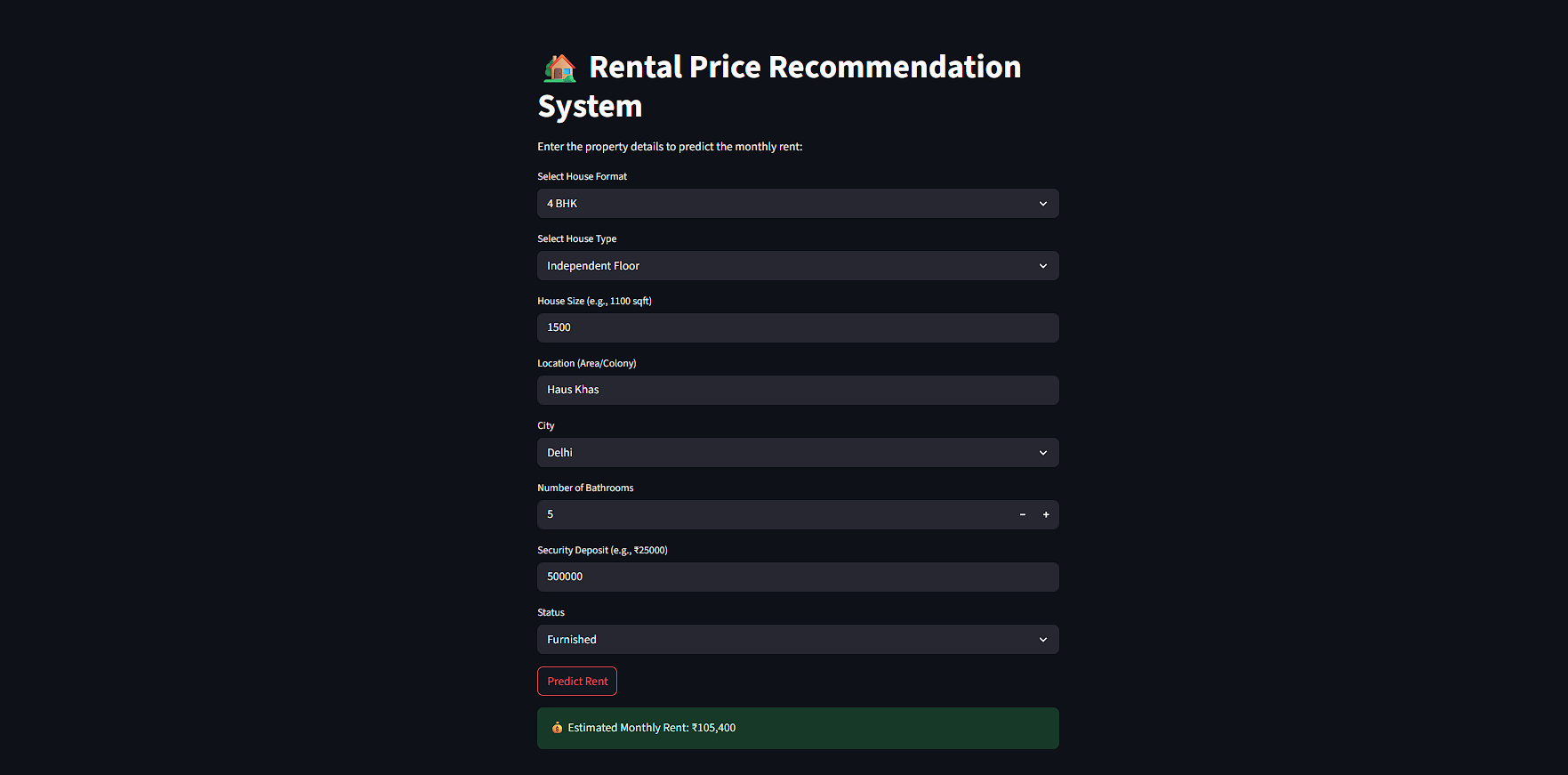
Task: Click the Estimated Monthly Rent ₹105,400 text
Action: coord(652,728)
